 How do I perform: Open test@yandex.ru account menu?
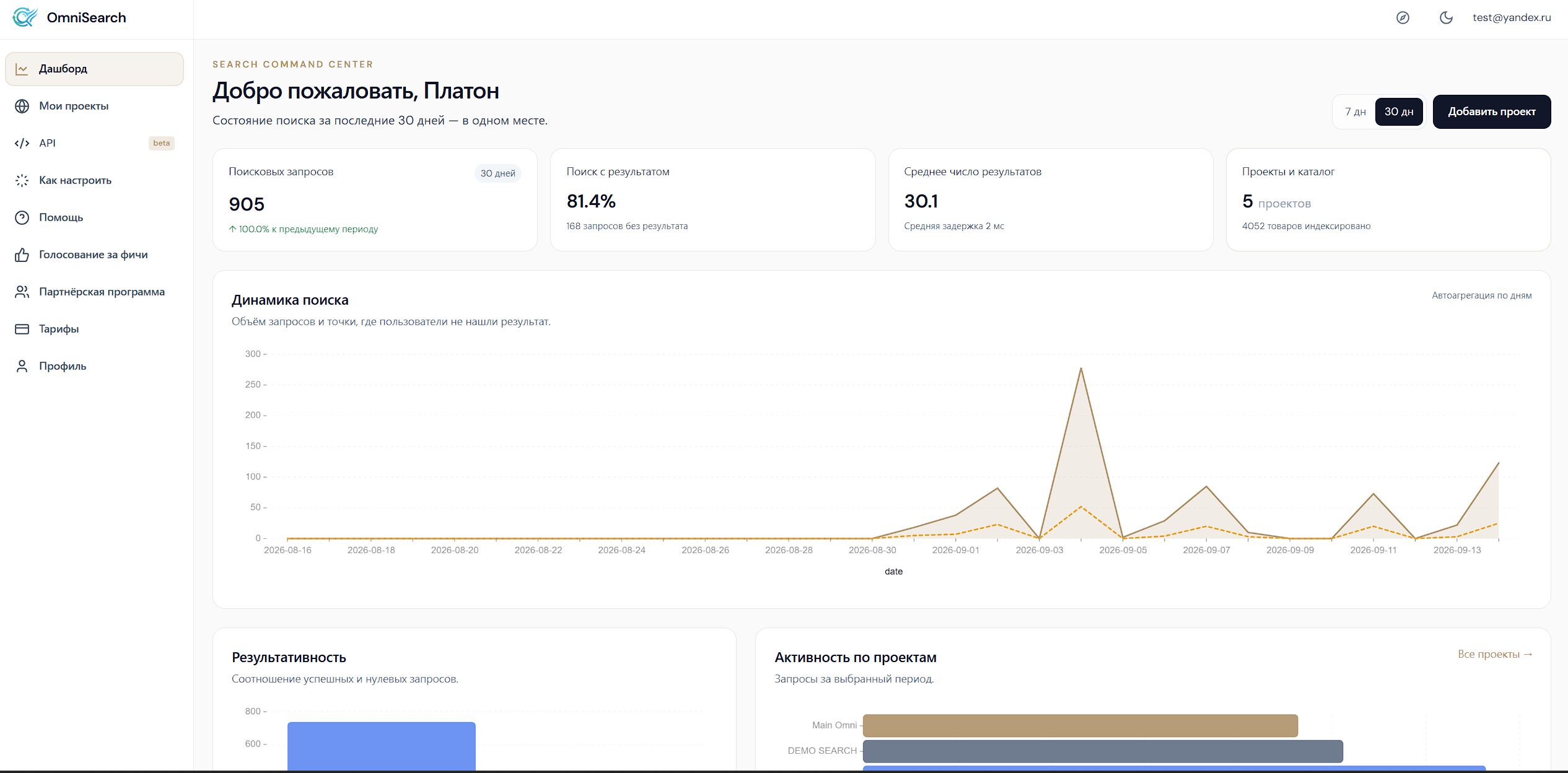(x=1512, y=17)
